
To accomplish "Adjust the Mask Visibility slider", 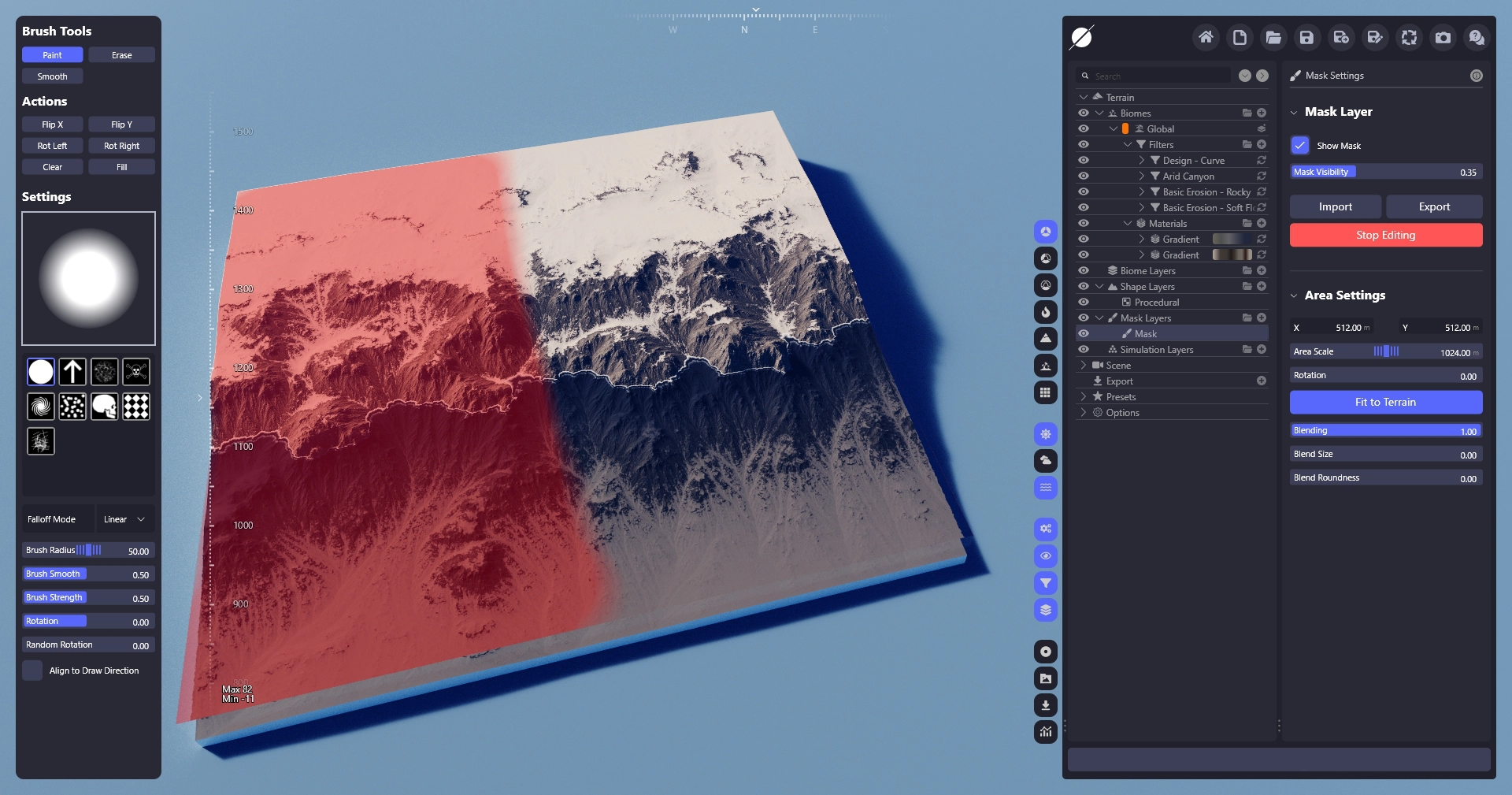I will coord(1385,172).
